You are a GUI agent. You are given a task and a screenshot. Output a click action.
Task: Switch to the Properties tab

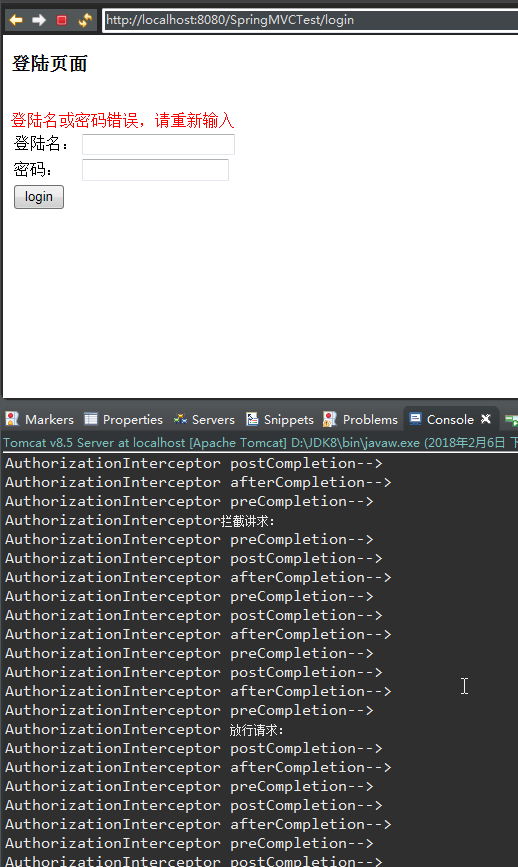123,420
